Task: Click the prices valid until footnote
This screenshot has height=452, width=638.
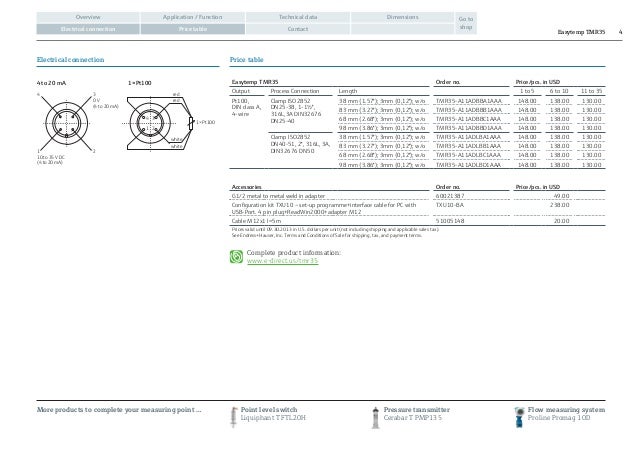Action: (x=335, y=229)
